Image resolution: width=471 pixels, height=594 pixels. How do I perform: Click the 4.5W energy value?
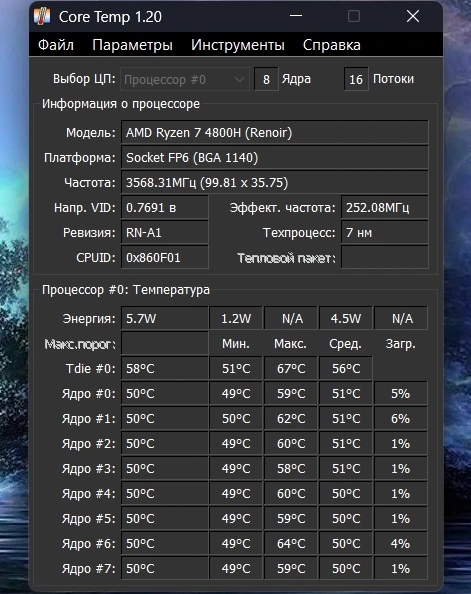(x=346, y=318)
